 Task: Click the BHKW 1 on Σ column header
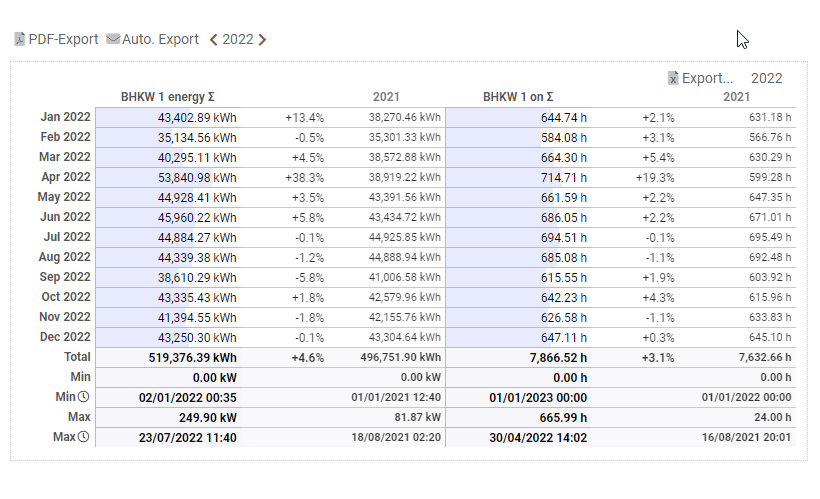coord(518,97)
